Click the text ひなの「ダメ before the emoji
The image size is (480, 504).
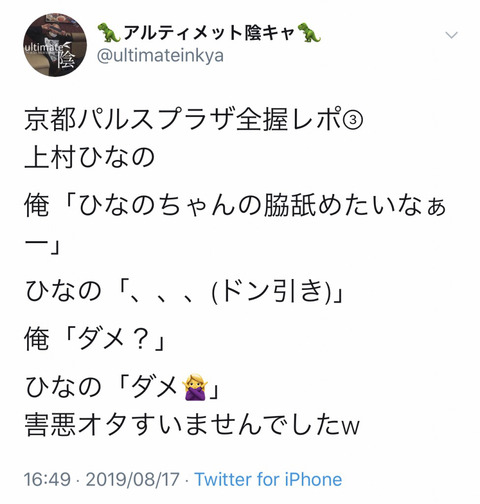pos(102,387)
